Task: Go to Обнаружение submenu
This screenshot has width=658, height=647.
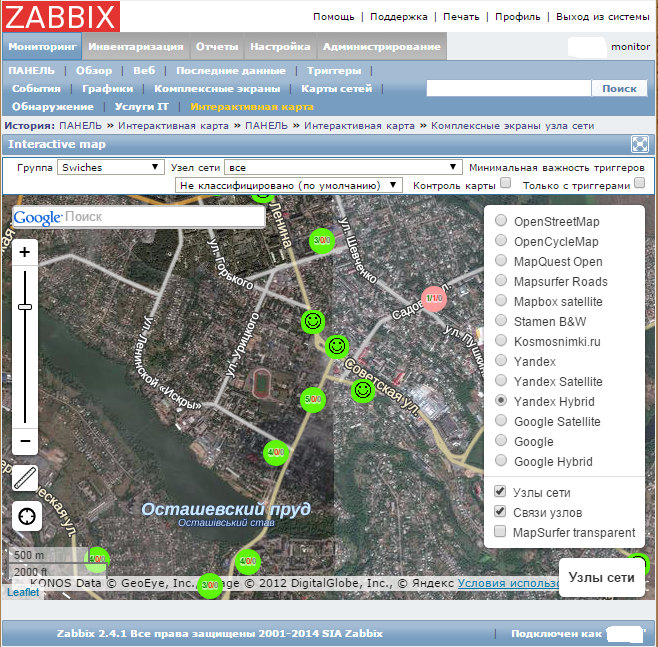Action: click(53, 107)
